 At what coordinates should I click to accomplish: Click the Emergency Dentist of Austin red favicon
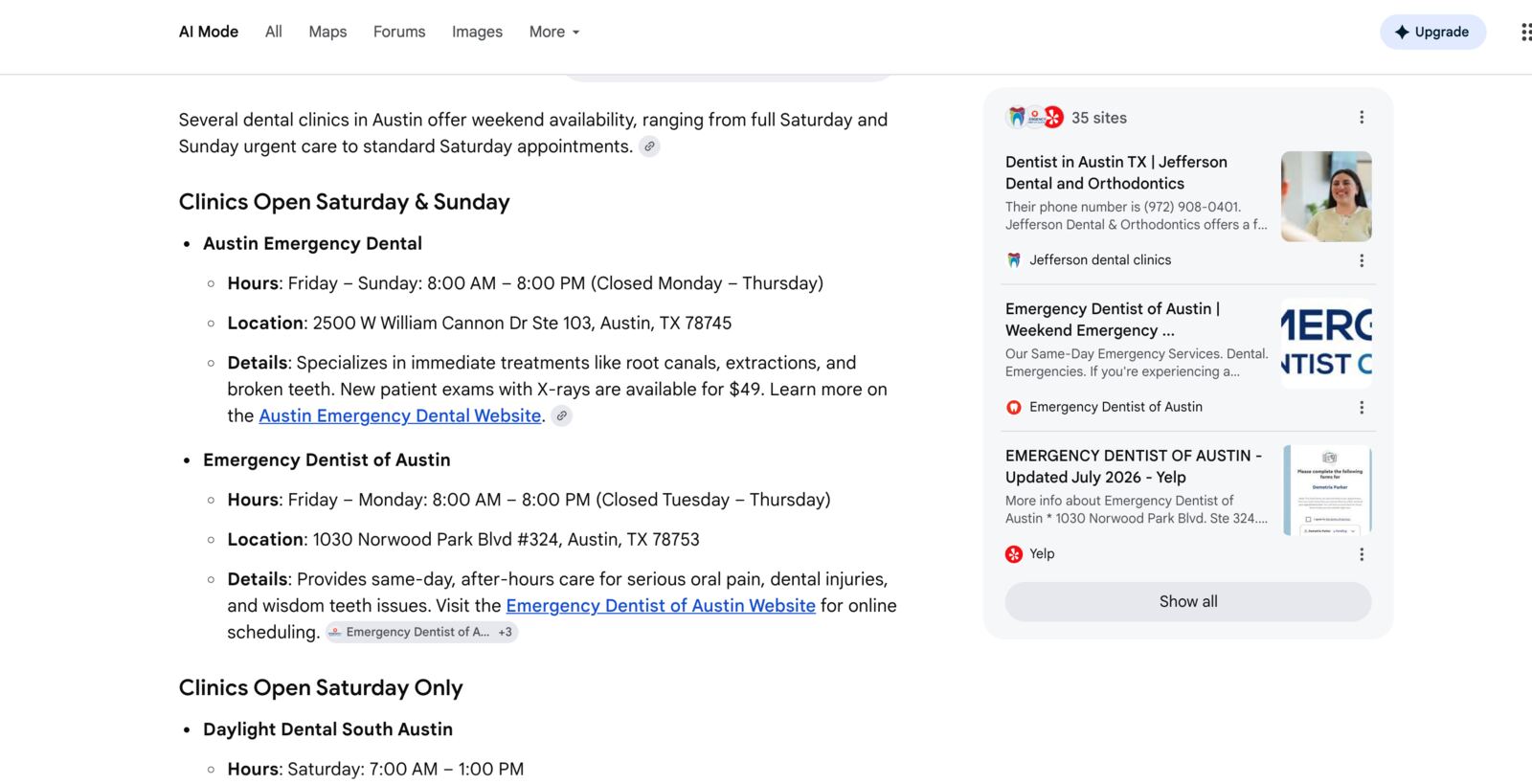(x=1014, y=407)
